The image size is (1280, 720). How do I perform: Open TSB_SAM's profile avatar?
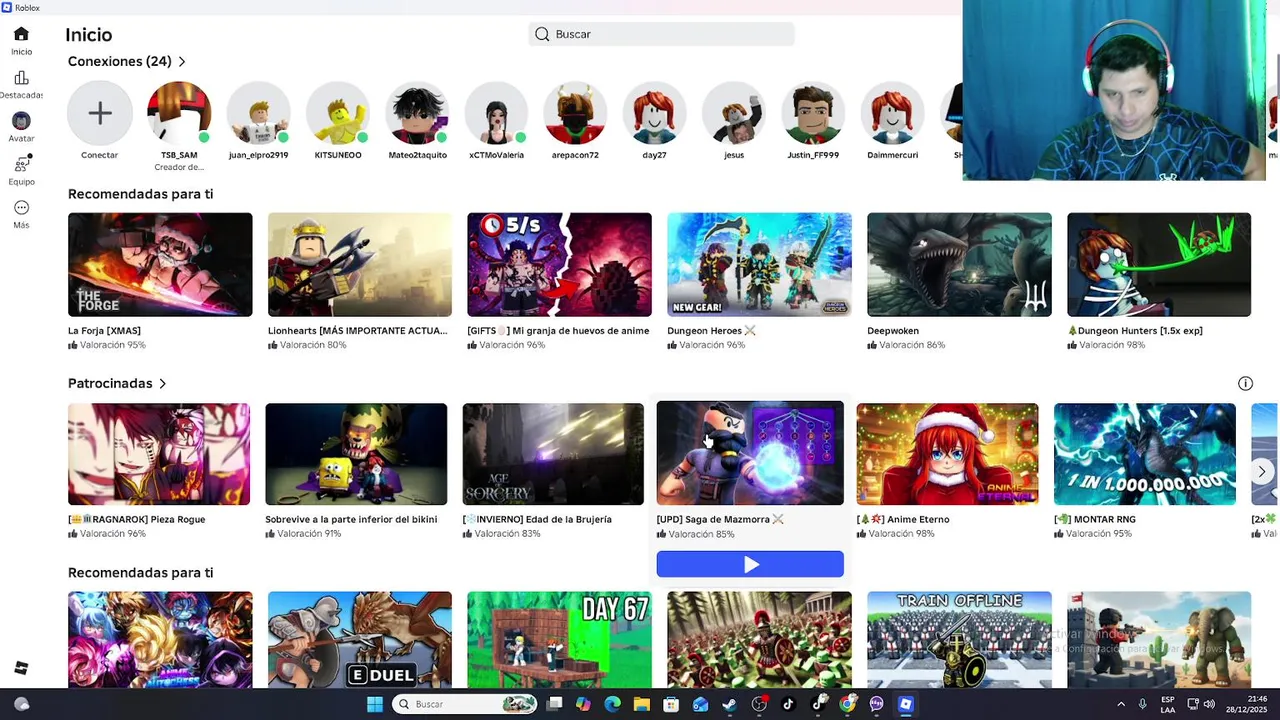pyautogui.click(x=179, y=113)
